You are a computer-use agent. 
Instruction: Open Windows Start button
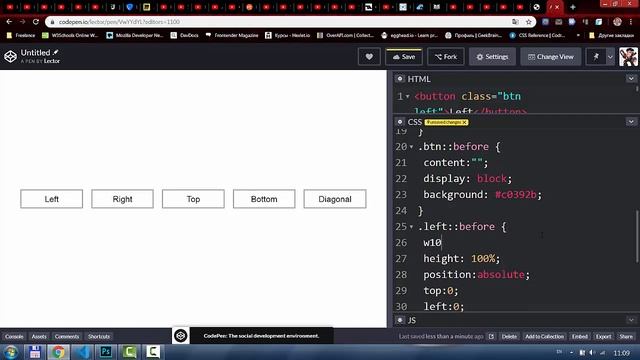click(x=11, y=352)
